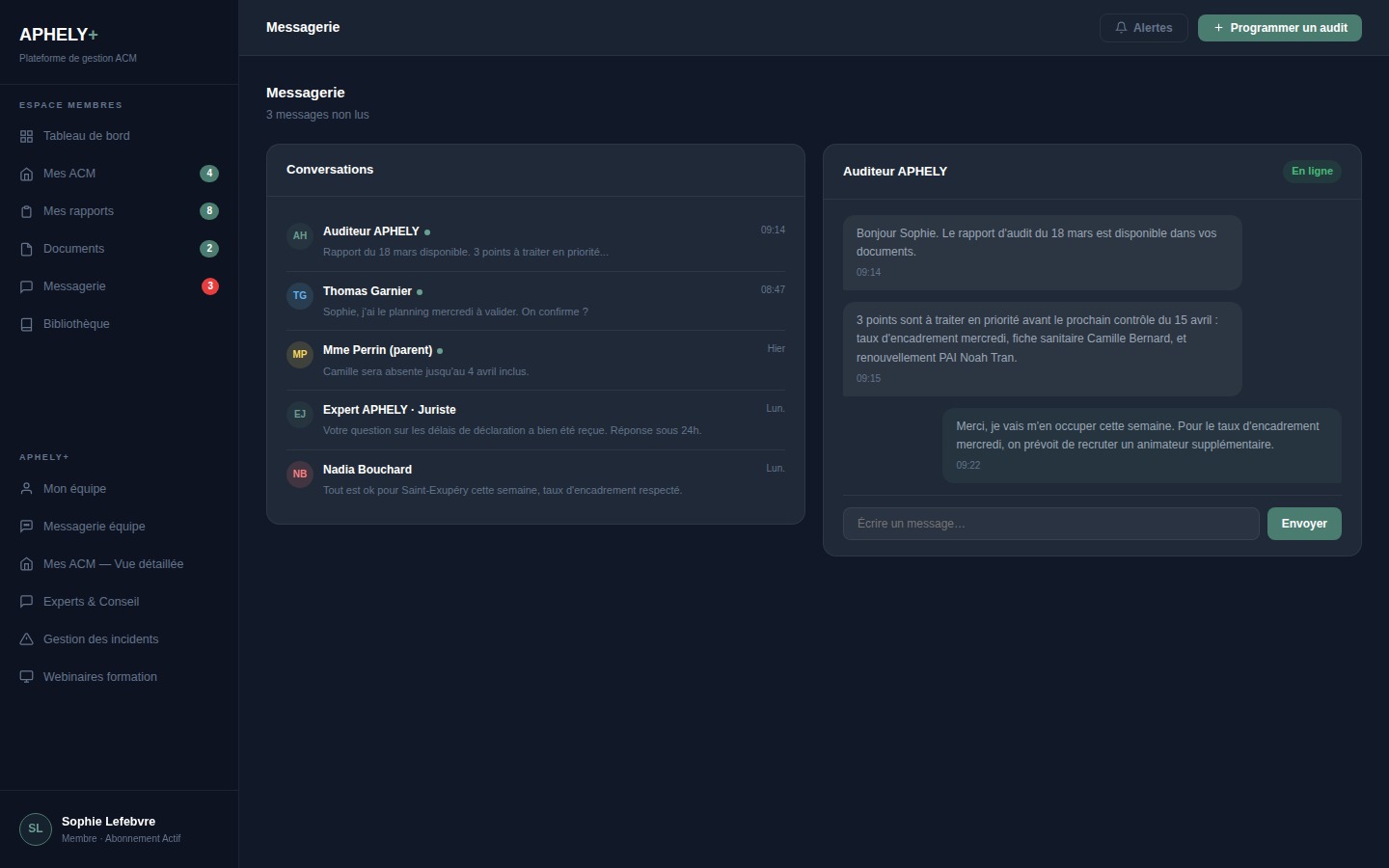1389x868 pixels.
Task: Click the Documents file icon
Action: (26, 249)
